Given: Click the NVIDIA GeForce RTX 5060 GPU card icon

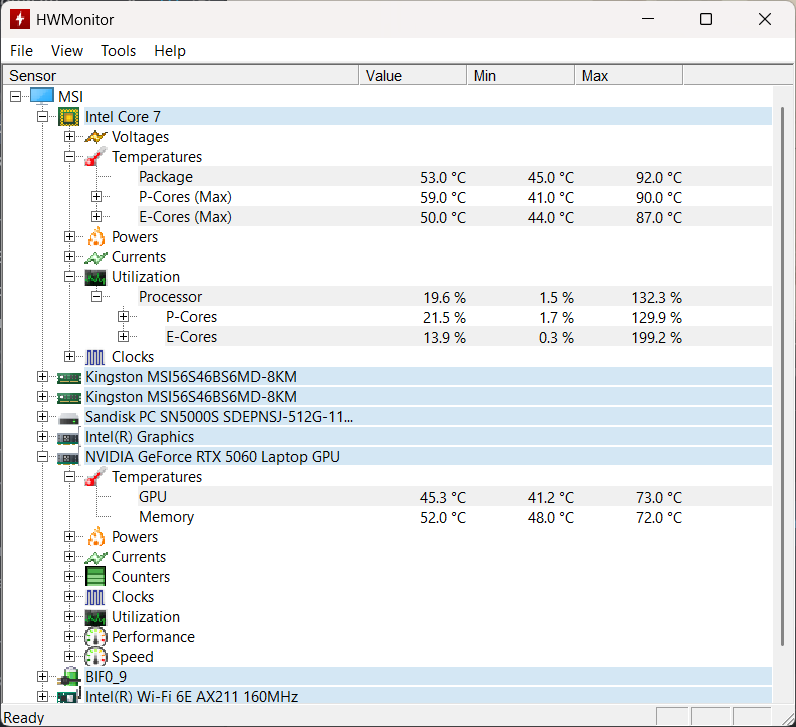Looking at the screenshot, I should coord(69,457).
